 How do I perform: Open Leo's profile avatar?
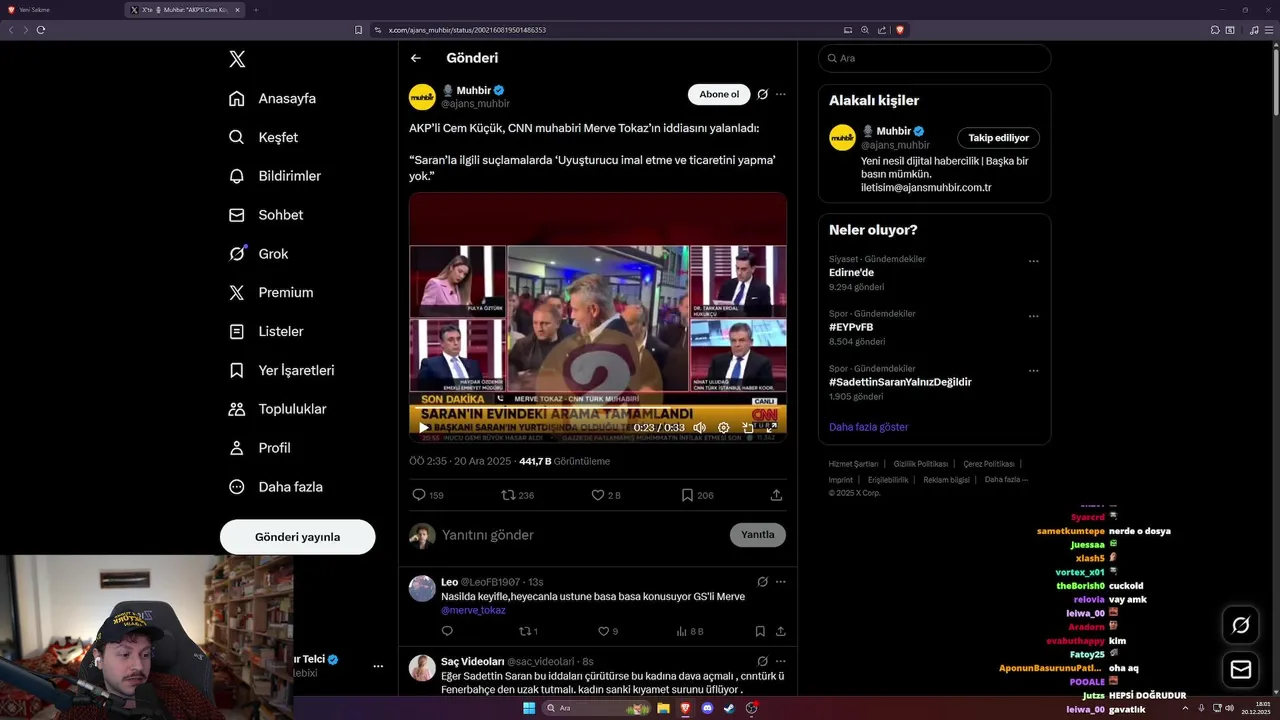(x=422, y=589)
